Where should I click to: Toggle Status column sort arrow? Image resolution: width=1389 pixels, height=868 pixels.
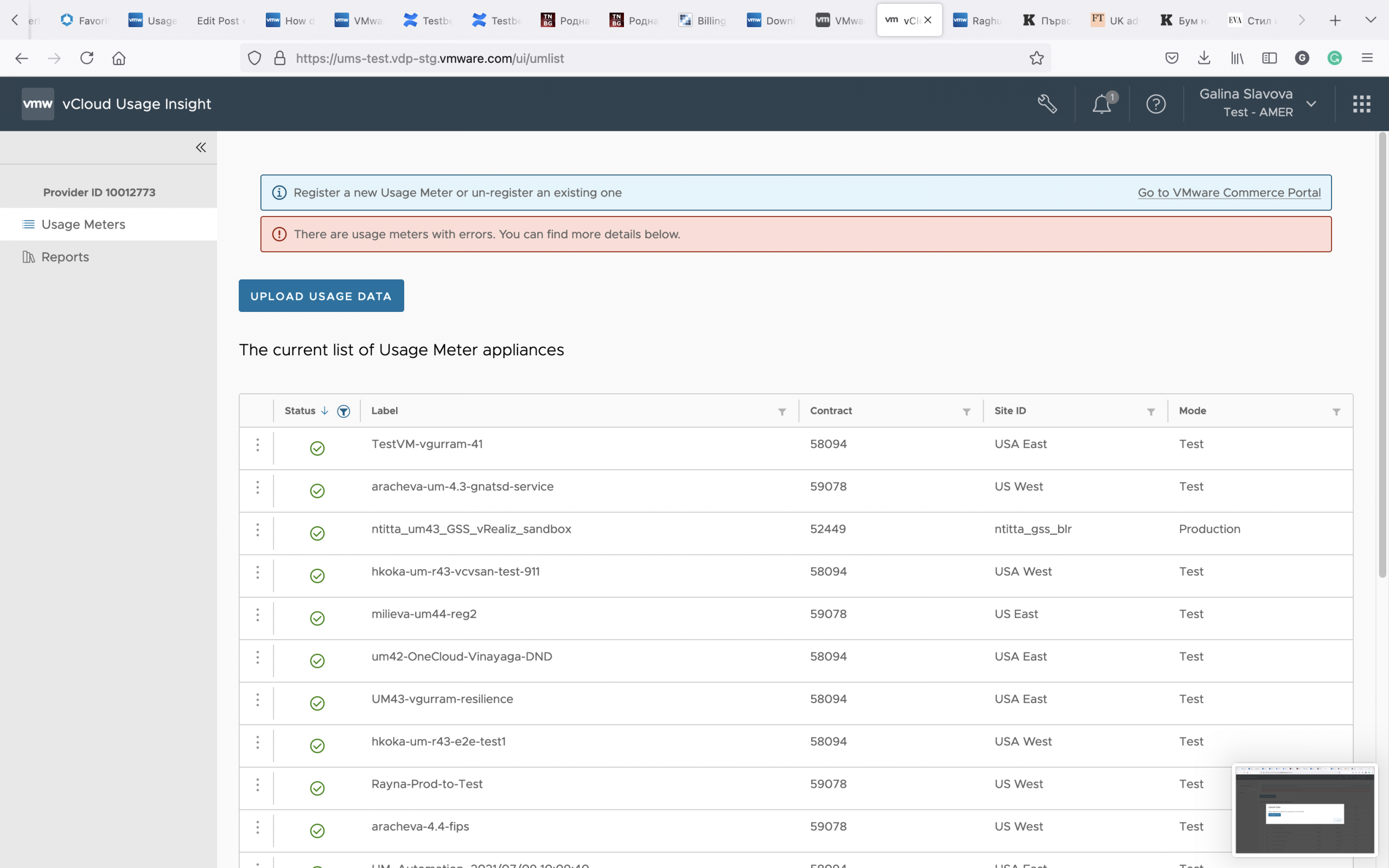click(x=325, y=411)
